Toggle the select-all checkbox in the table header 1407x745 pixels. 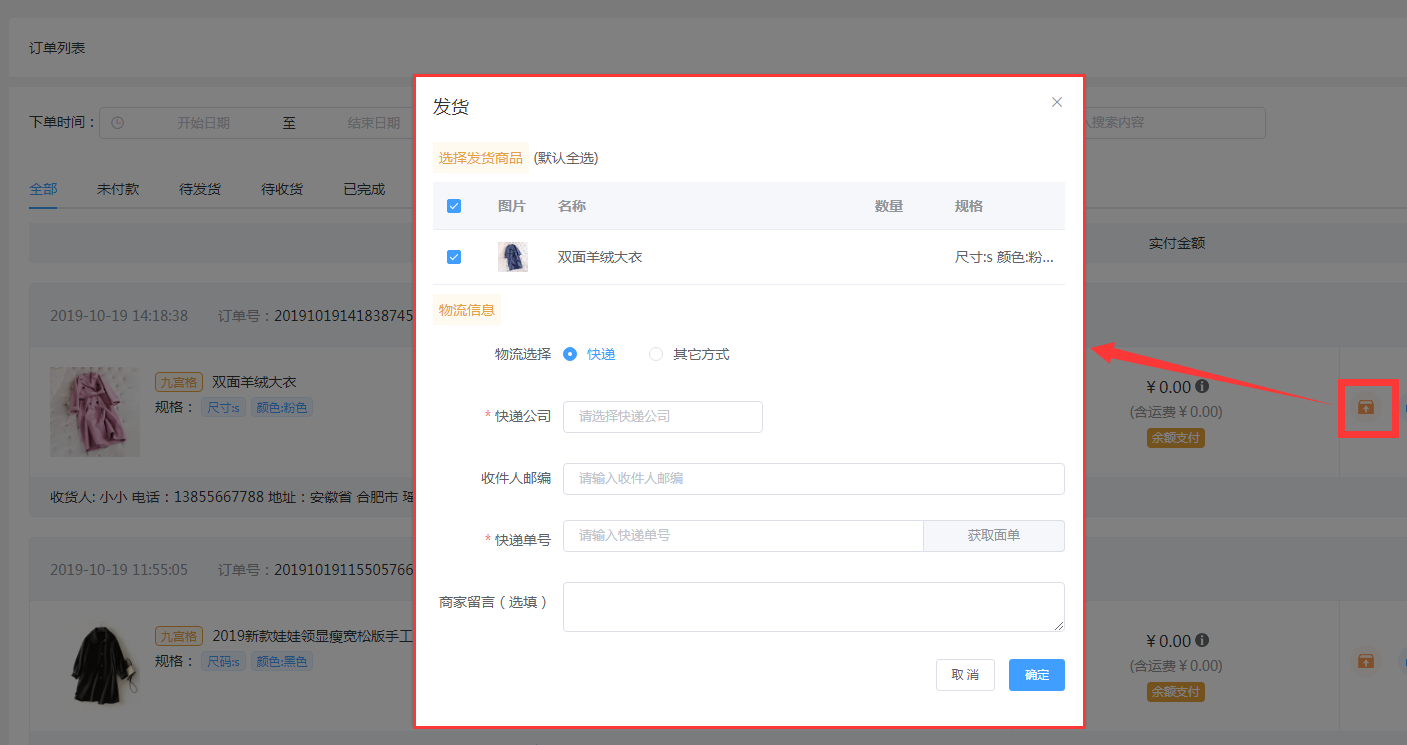point(454,206)
